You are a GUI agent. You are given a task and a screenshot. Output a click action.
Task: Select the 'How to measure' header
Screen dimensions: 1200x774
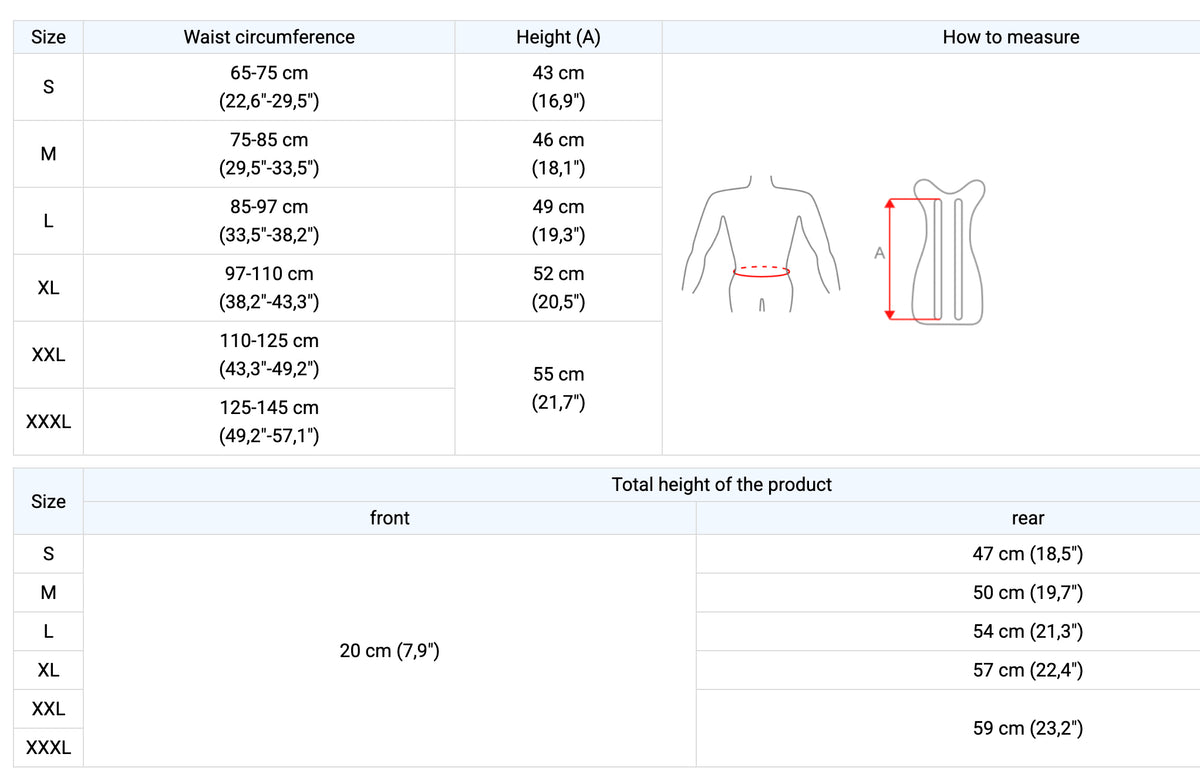(1011, 37)
